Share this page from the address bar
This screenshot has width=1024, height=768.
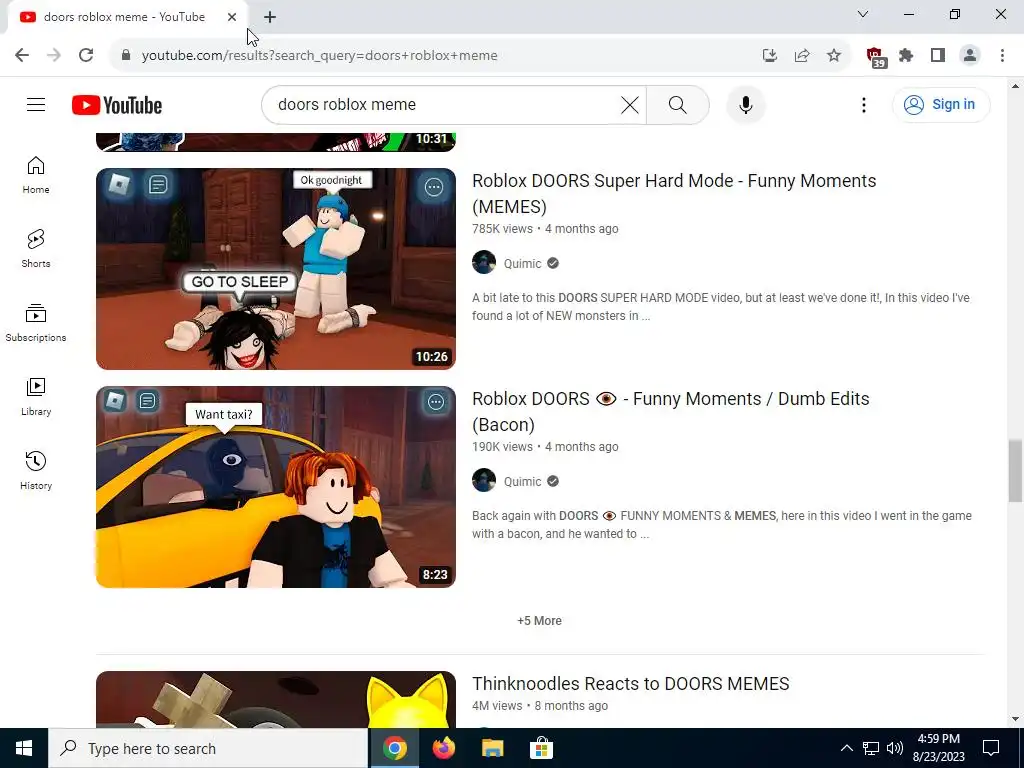coord(802,55)
